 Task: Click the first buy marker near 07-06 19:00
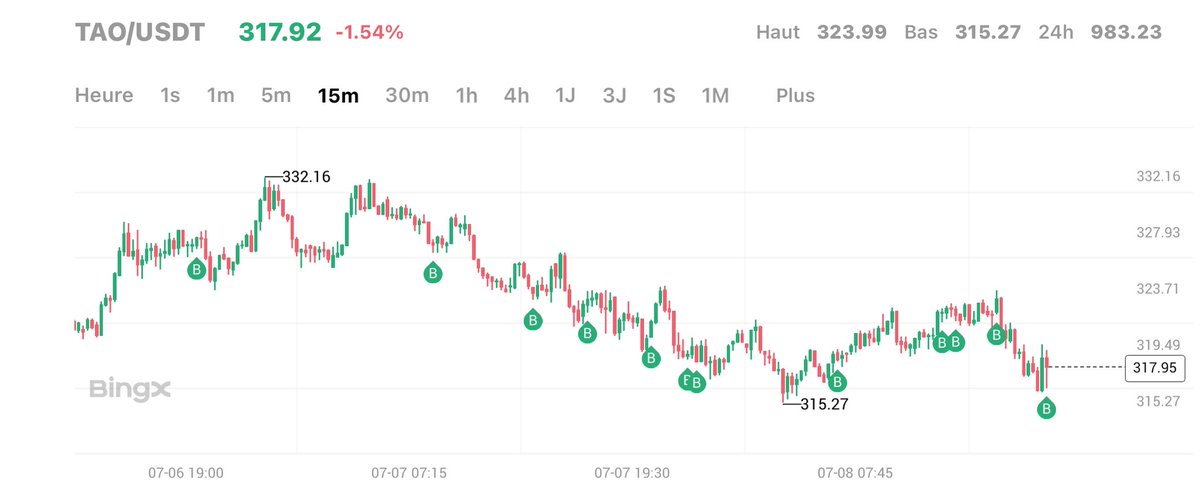click(197, 270)
